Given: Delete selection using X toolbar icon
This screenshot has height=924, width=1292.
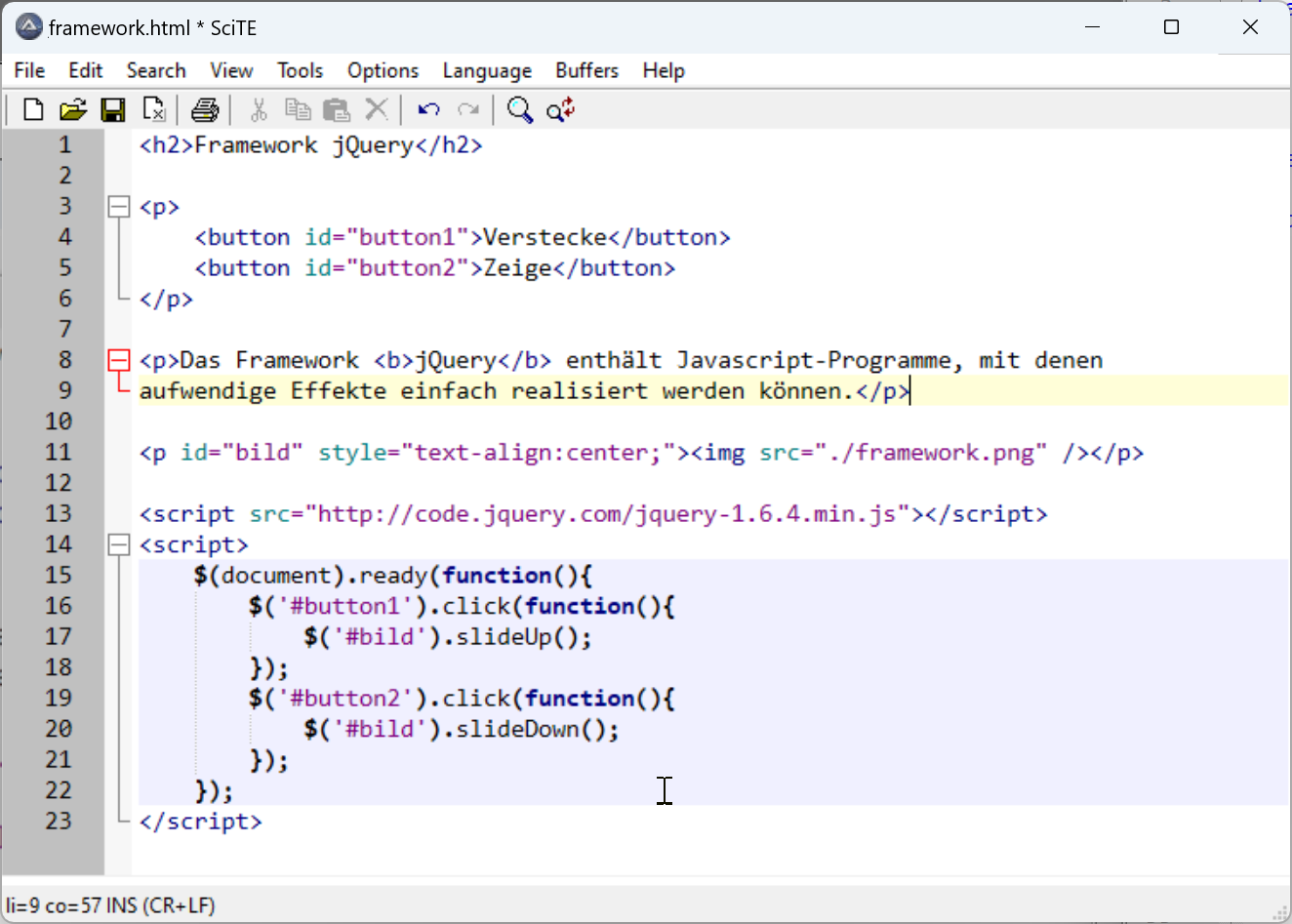Looking at the screenshot, I should 377,109.
